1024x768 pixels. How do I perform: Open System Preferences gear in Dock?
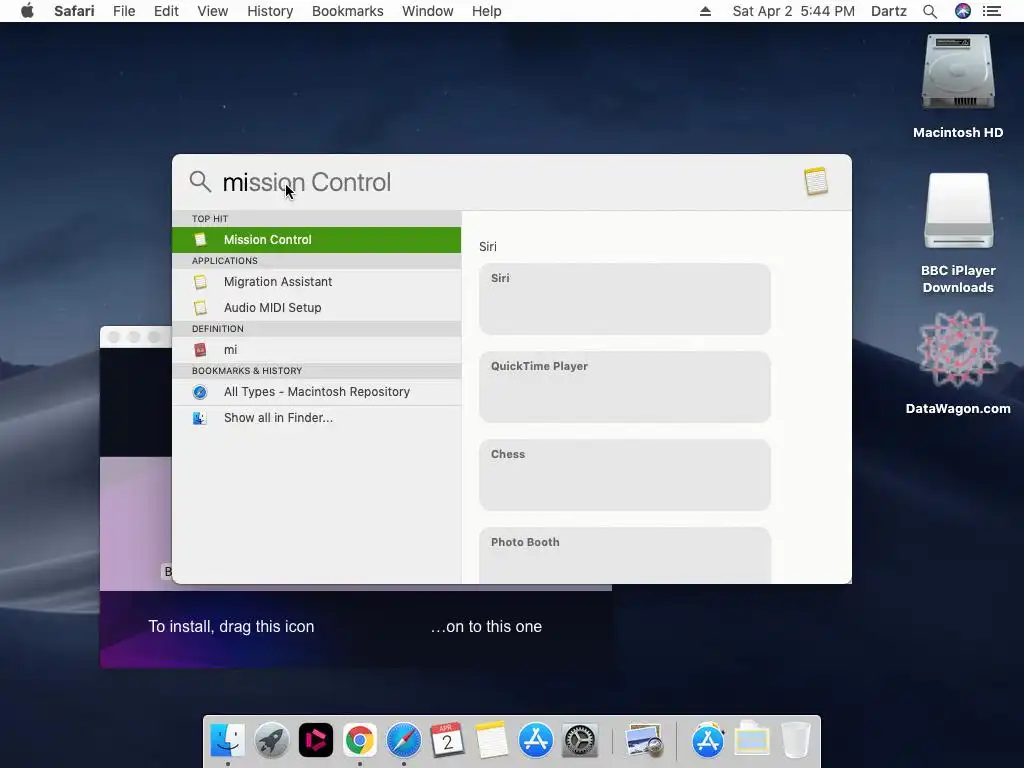(x=580, y=741)
